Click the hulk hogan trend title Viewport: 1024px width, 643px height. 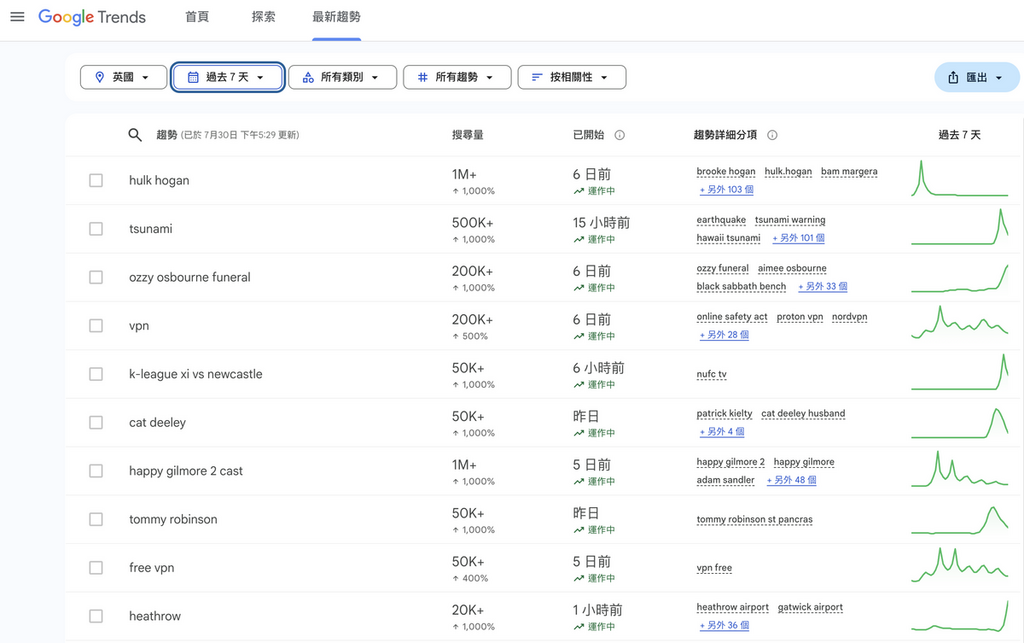pos(159,180)
